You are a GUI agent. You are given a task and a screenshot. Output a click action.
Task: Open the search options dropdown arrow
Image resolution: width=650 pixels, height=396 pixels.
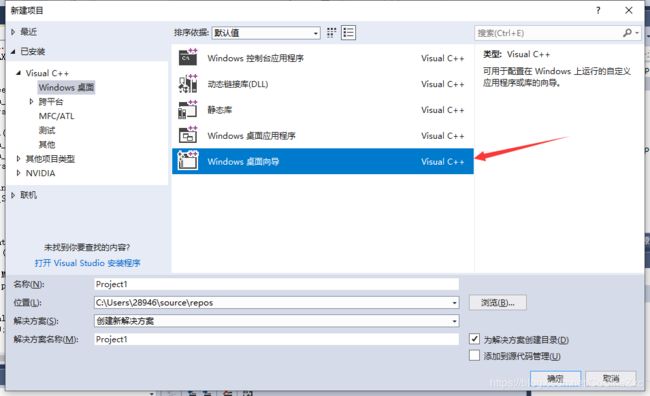pos(637,33)
